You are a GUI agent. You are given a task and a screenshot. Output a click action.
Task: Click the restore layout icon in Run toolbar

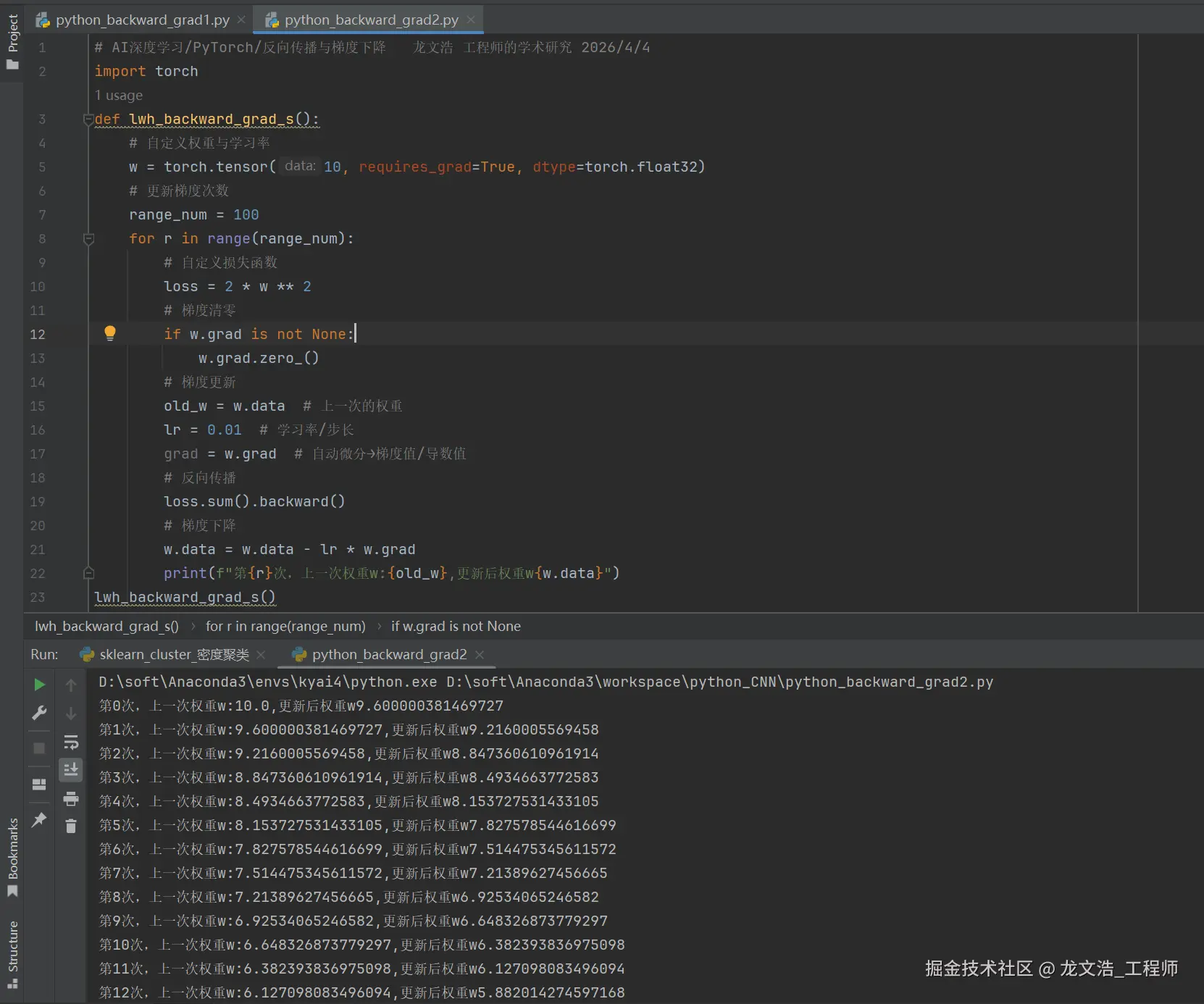coord(39,785)
